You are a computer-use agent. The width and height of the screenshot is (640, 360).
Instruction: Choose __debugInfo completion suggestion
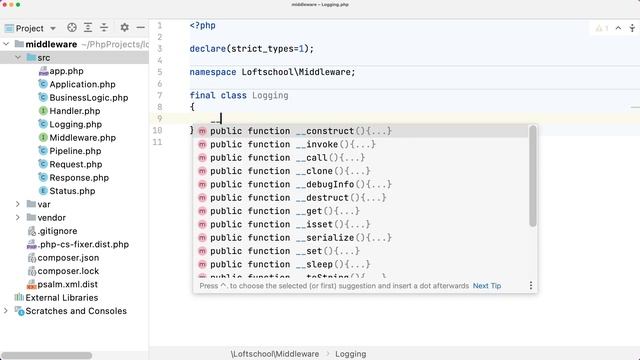coord(361,184)
